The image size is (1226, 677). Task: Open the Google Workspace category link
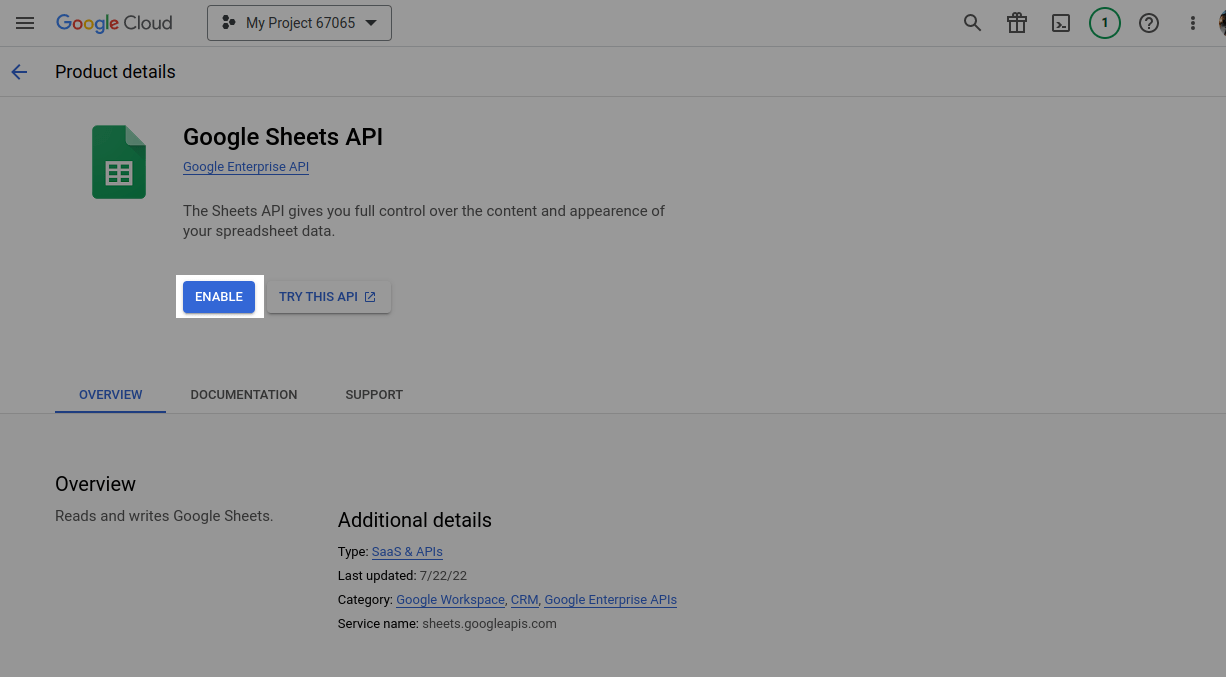click(450, 600)
